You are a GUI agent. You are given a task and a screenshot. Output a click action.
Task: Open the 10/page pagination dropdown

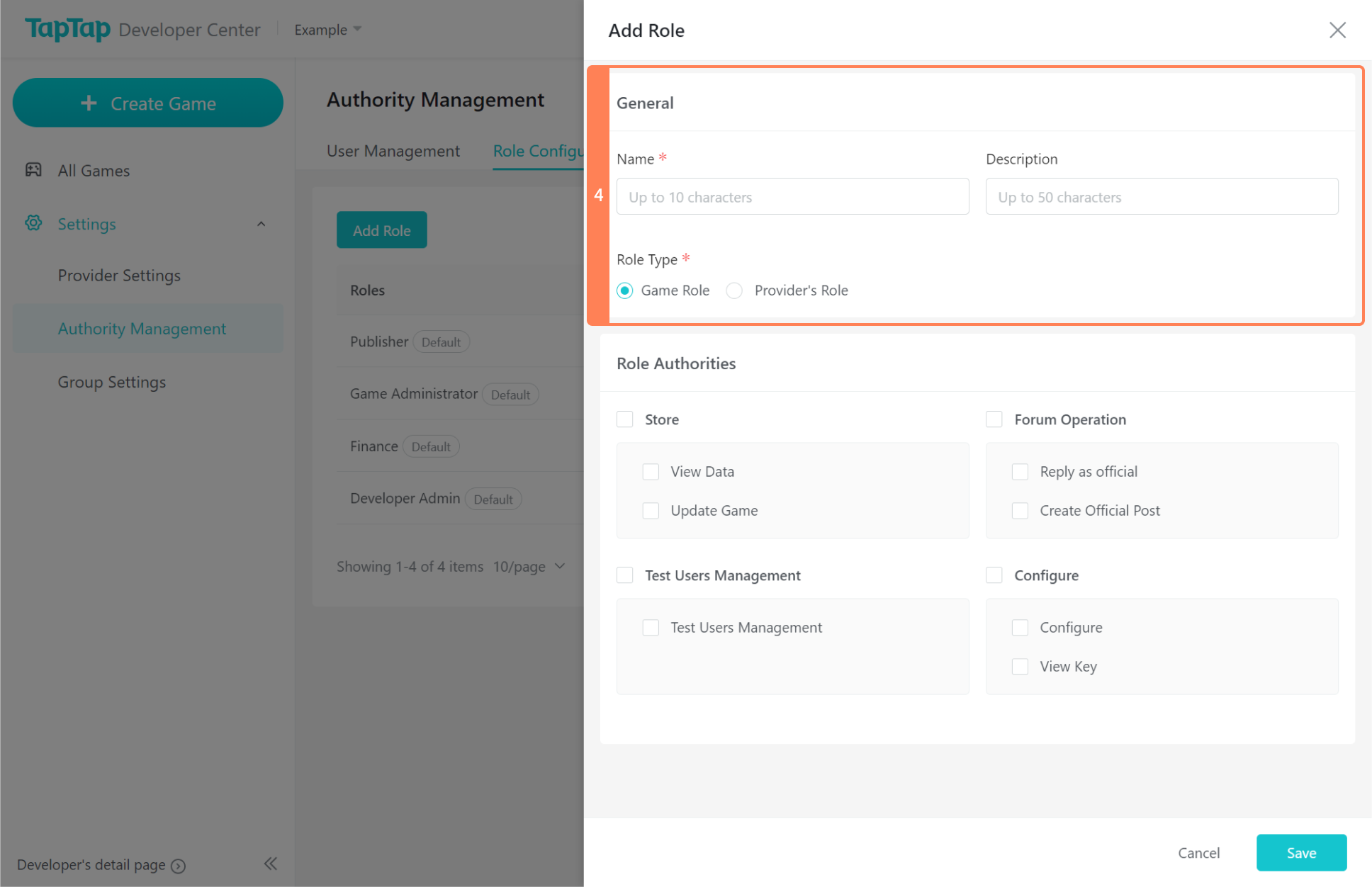pyautogui.click(x=529, y=567)
